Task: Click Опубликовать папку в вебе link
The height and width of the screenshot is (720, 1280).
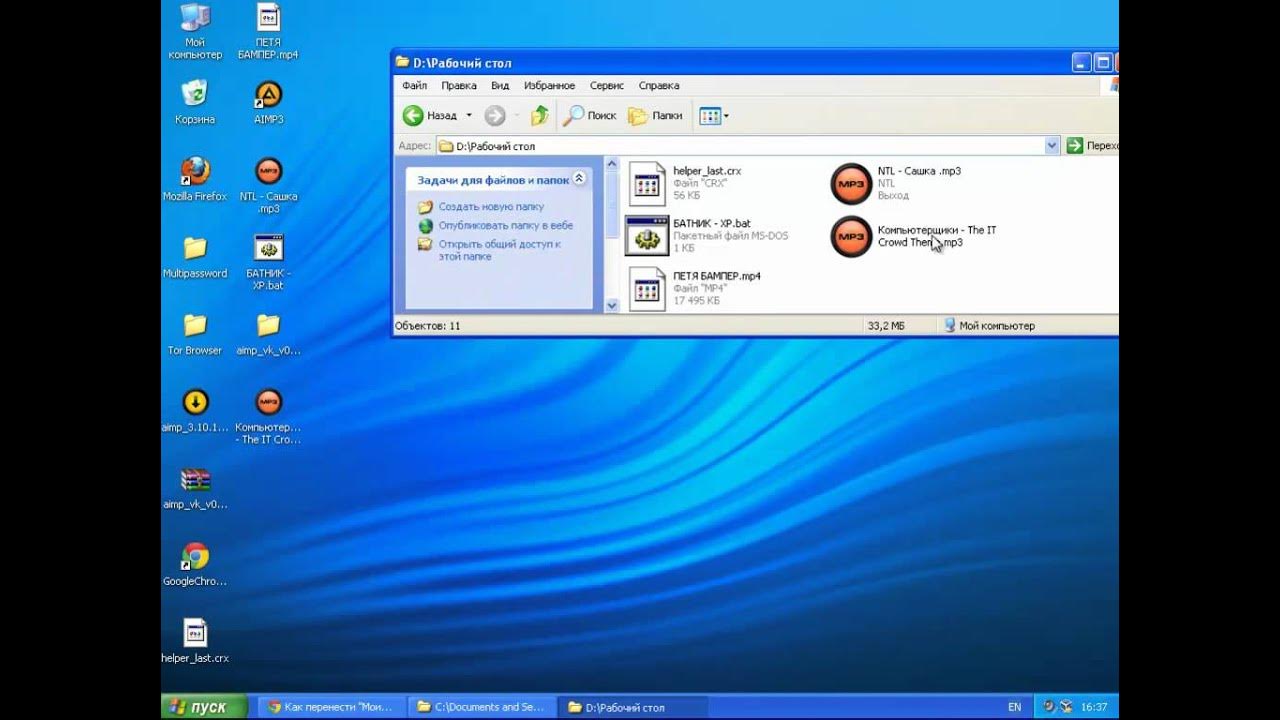Action: 506,226
